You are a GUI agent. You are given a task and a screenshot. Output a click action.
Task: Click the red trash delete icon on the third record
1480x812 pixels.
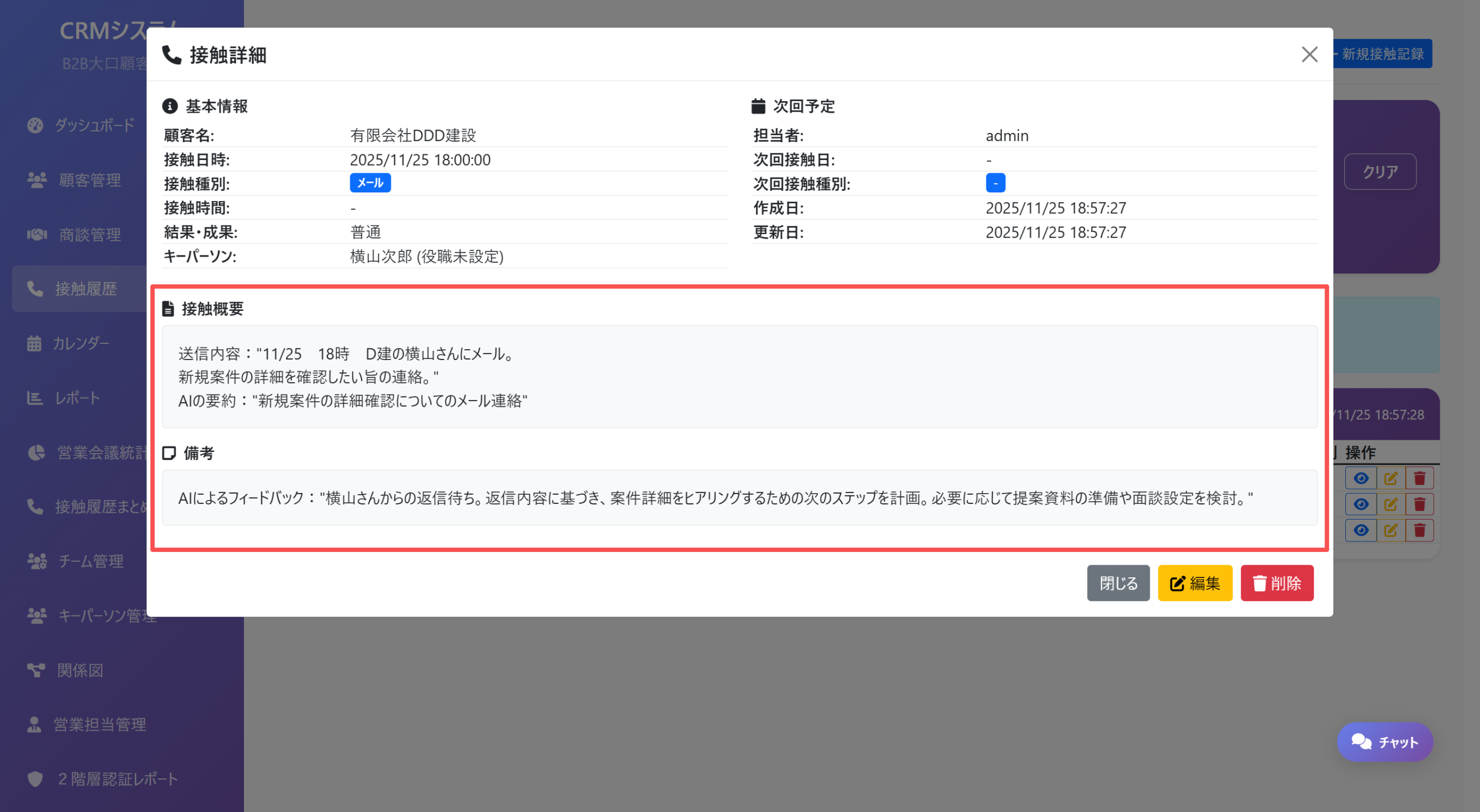(x=1420, y=529)
